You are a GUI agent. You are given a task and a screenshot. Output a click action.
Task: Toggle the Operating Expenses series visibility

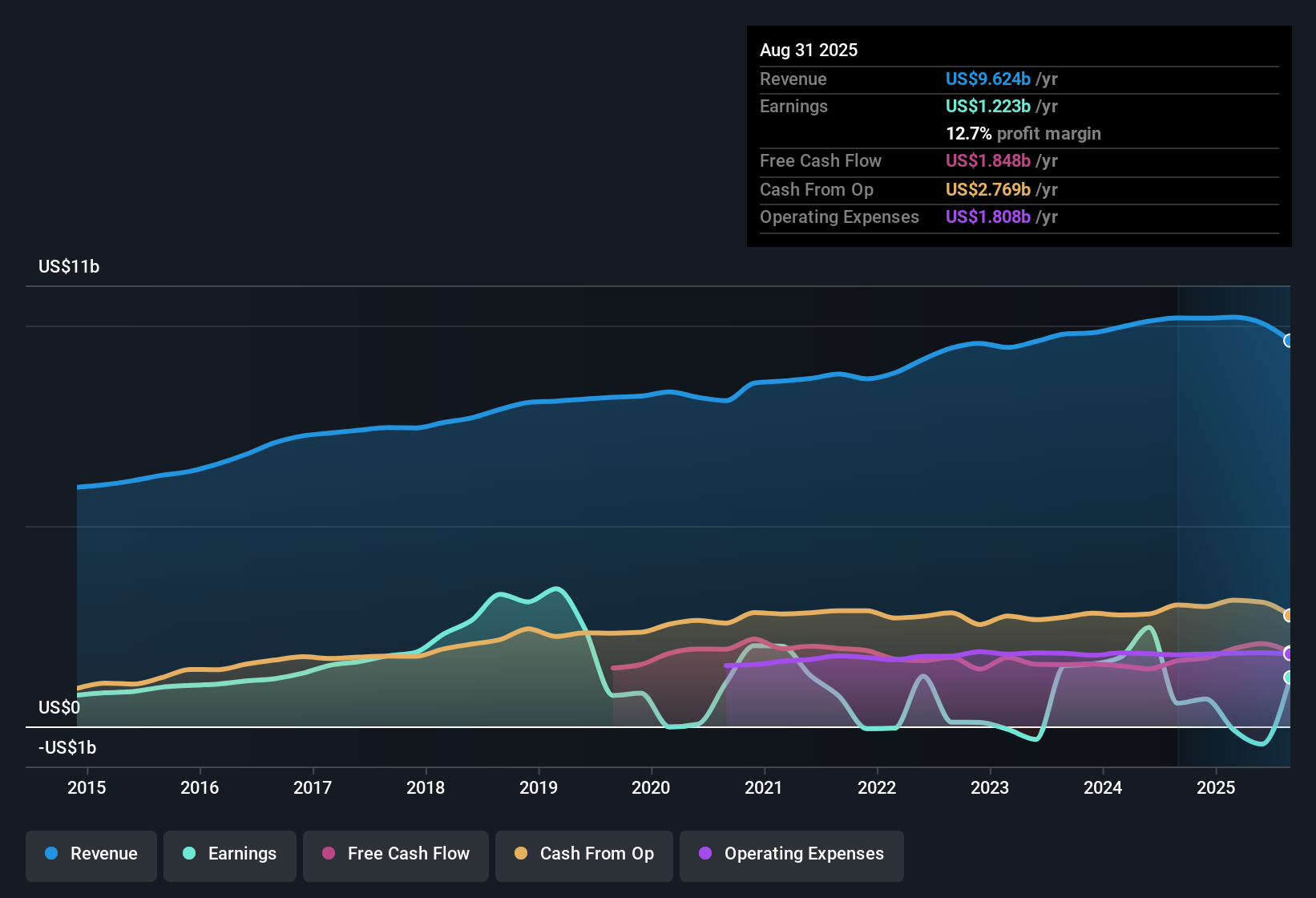click(x=791, y=855)
